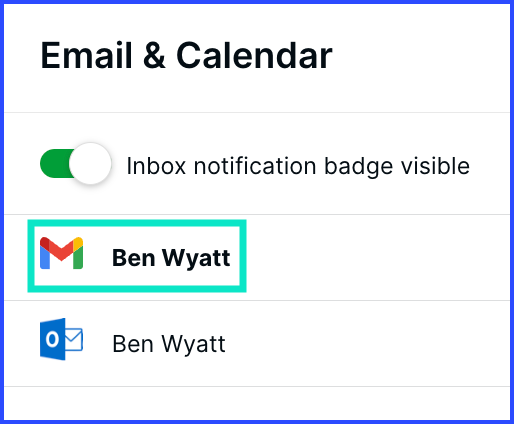Click the word "Email" in the title

click(86, 56)
